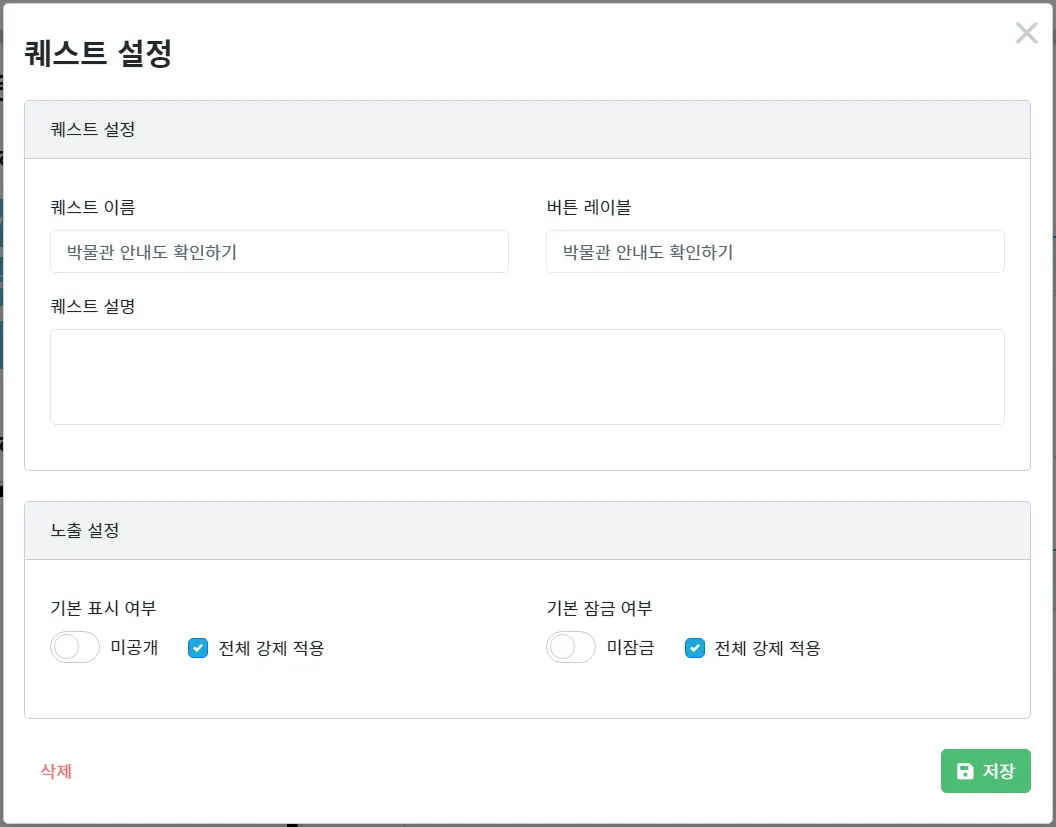The width and height of the screenshot is (1056, 827).
Task: Click the 퀘스트 설명 field label
Action: [93, 306]
